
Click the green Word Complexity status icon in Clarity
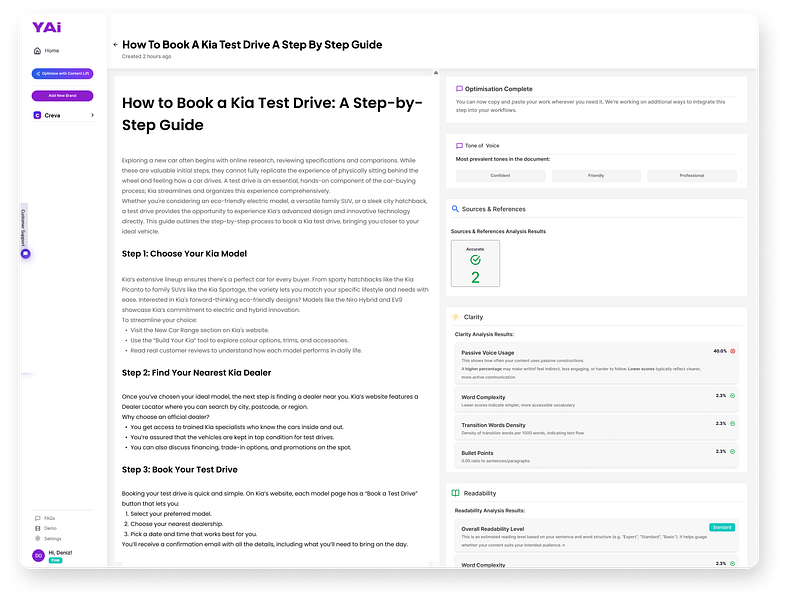click(x=732, y=396)
